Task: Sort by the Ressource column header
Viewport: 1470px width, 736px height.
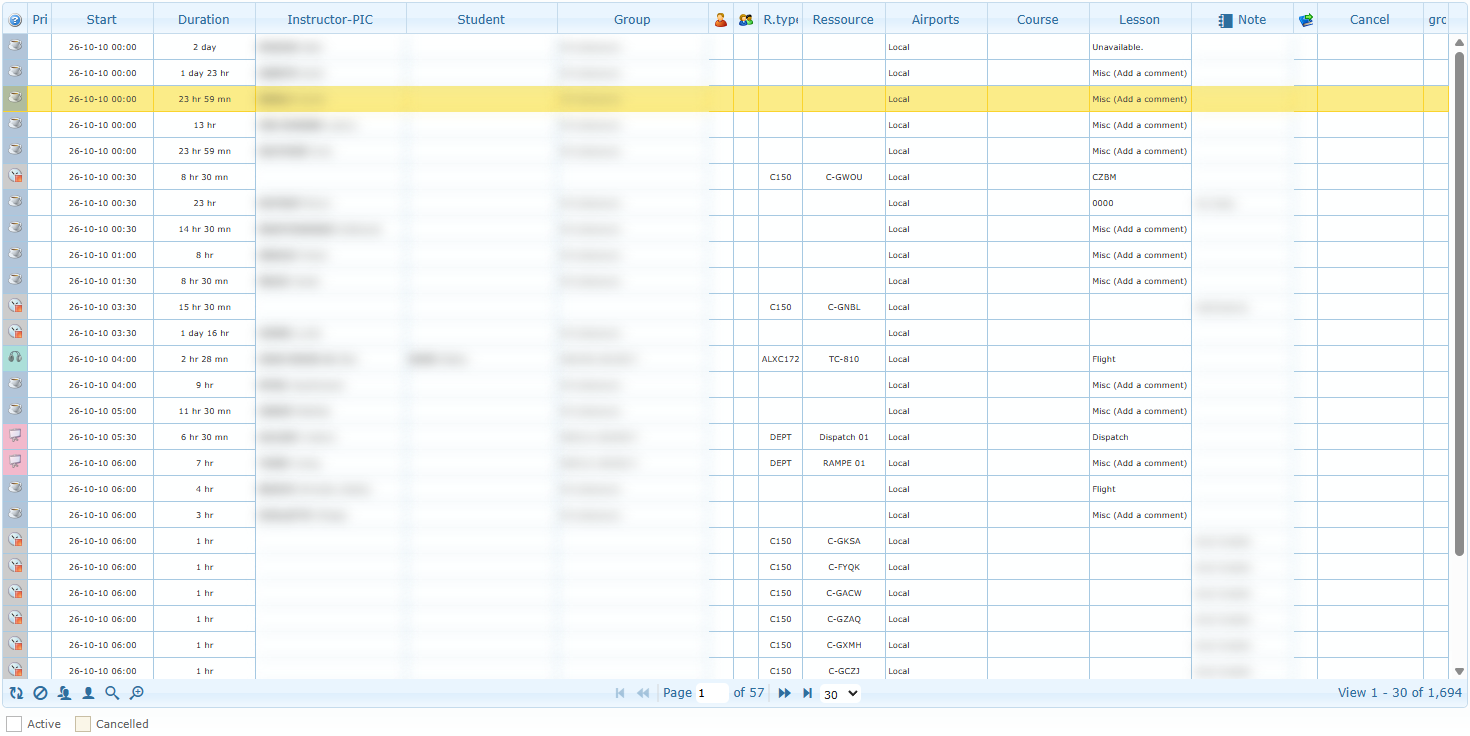Action: click(843, 19)
